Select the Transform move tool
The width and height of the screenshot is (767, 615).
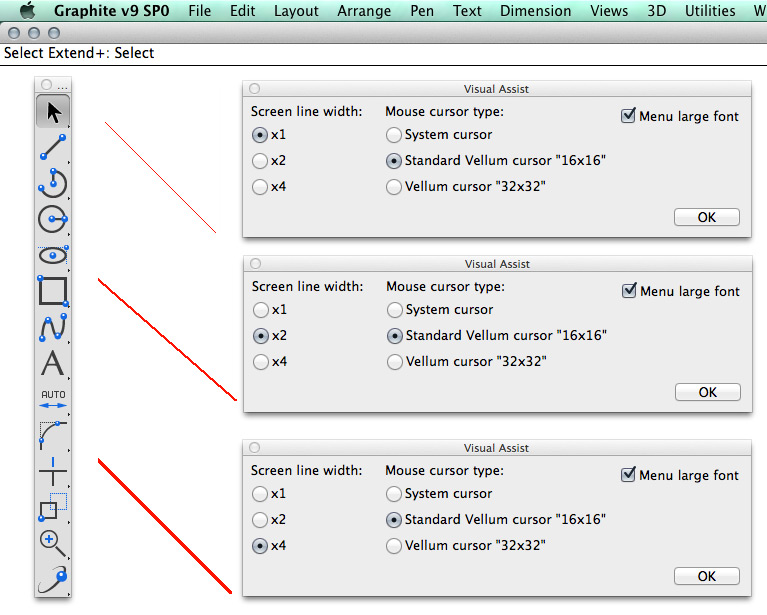click(52, 507)
